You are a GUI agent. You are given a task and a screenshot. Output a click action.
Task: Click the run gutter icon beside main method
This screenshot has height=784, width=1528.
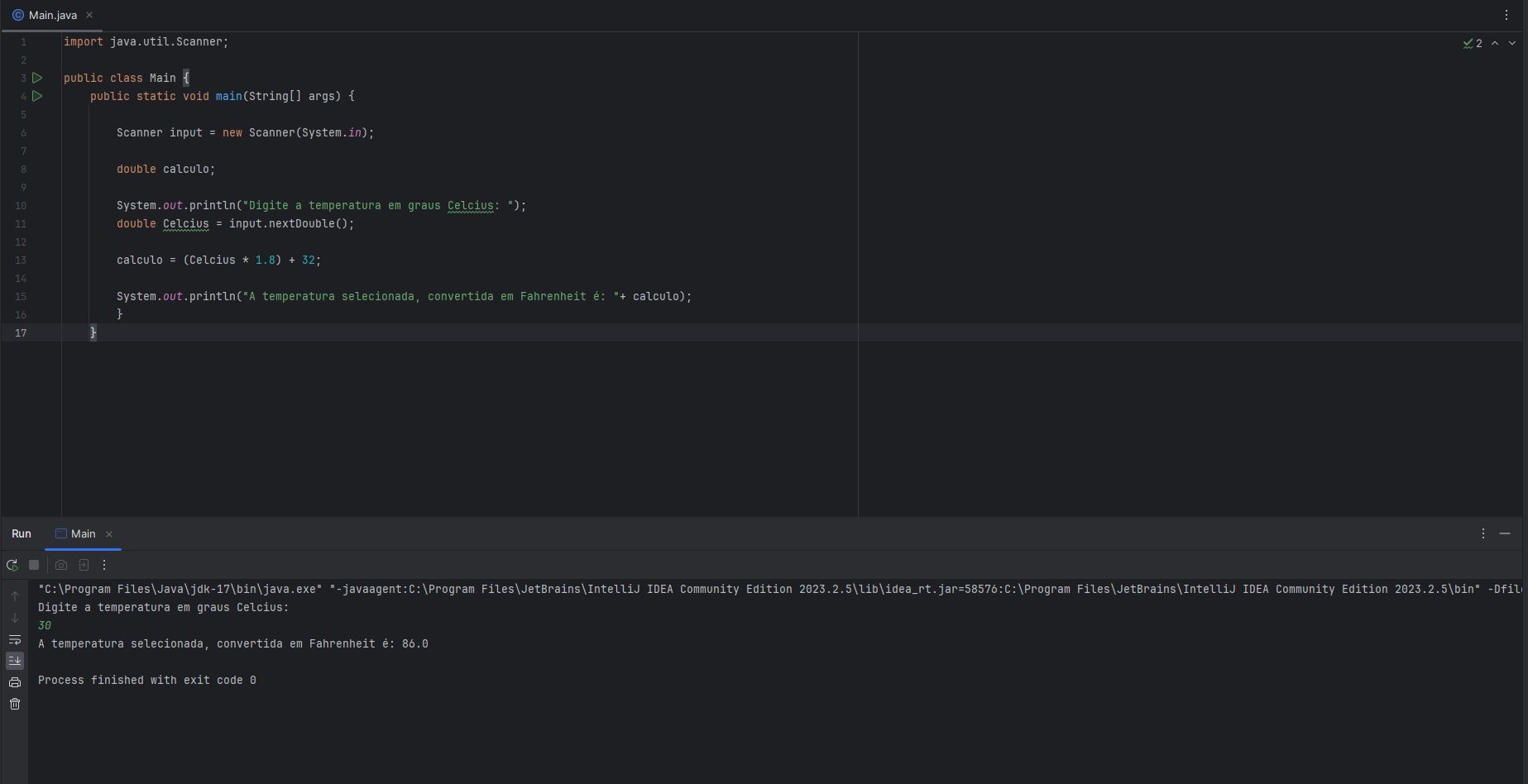point(37,96)
